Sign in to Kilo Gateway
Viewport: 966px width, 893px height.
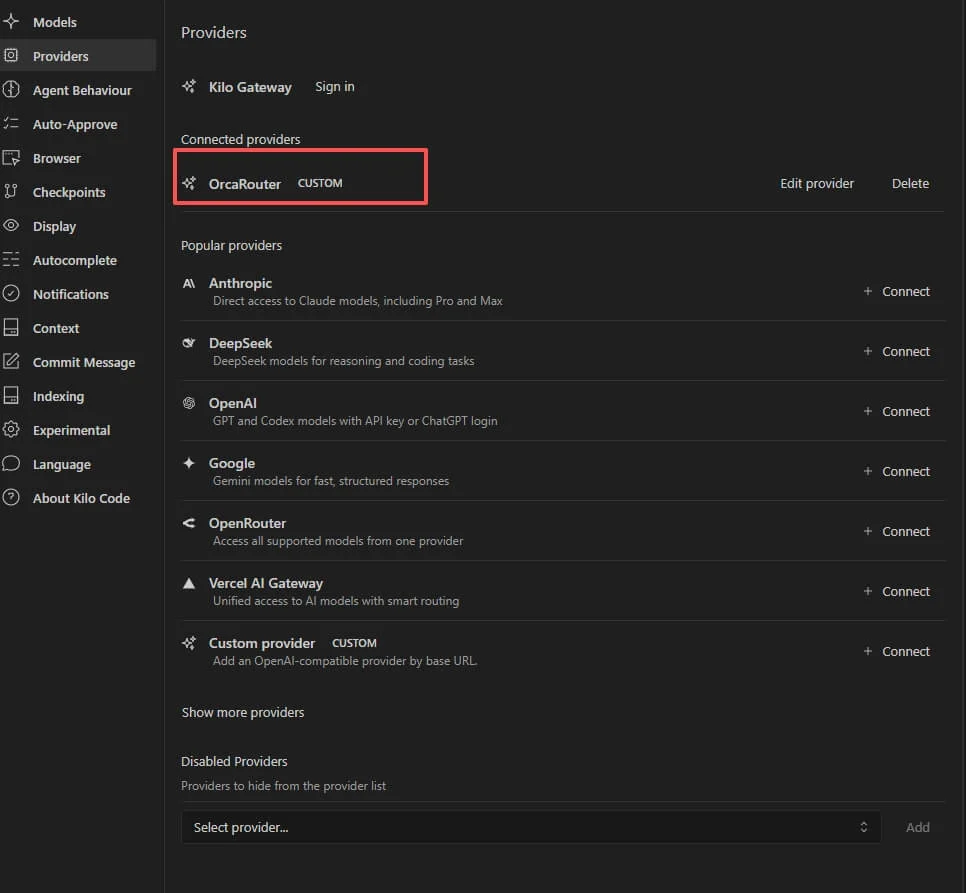[335, 87]
